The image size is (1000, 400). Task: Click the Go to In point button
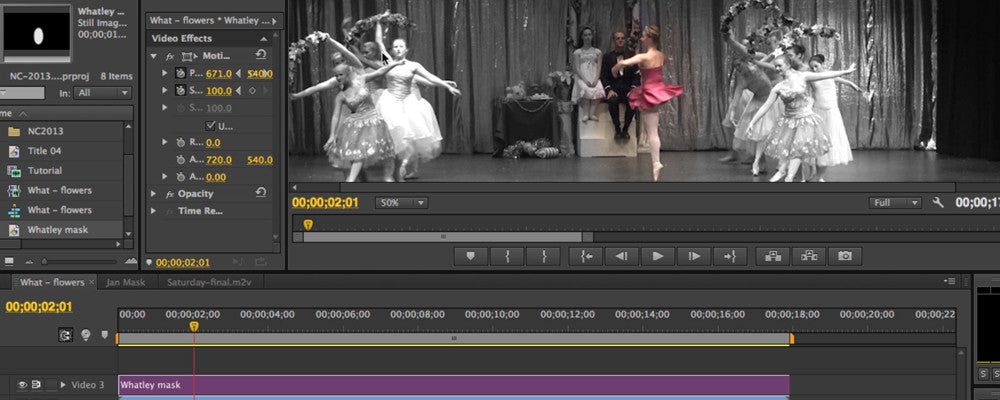click(585, 256)
